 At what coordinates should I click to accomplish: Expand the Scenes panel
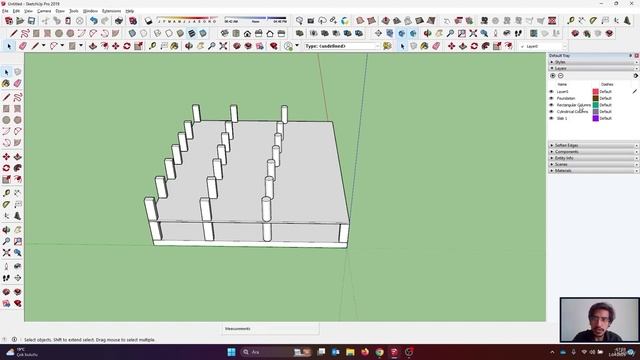tap(593, 164)
